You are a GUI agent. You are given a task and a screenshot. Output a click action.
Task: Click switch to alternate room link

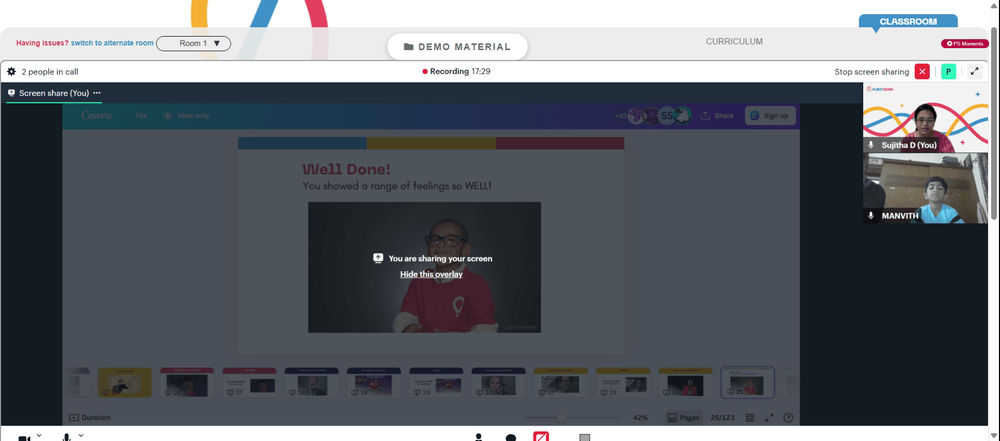tap(112, 43)
